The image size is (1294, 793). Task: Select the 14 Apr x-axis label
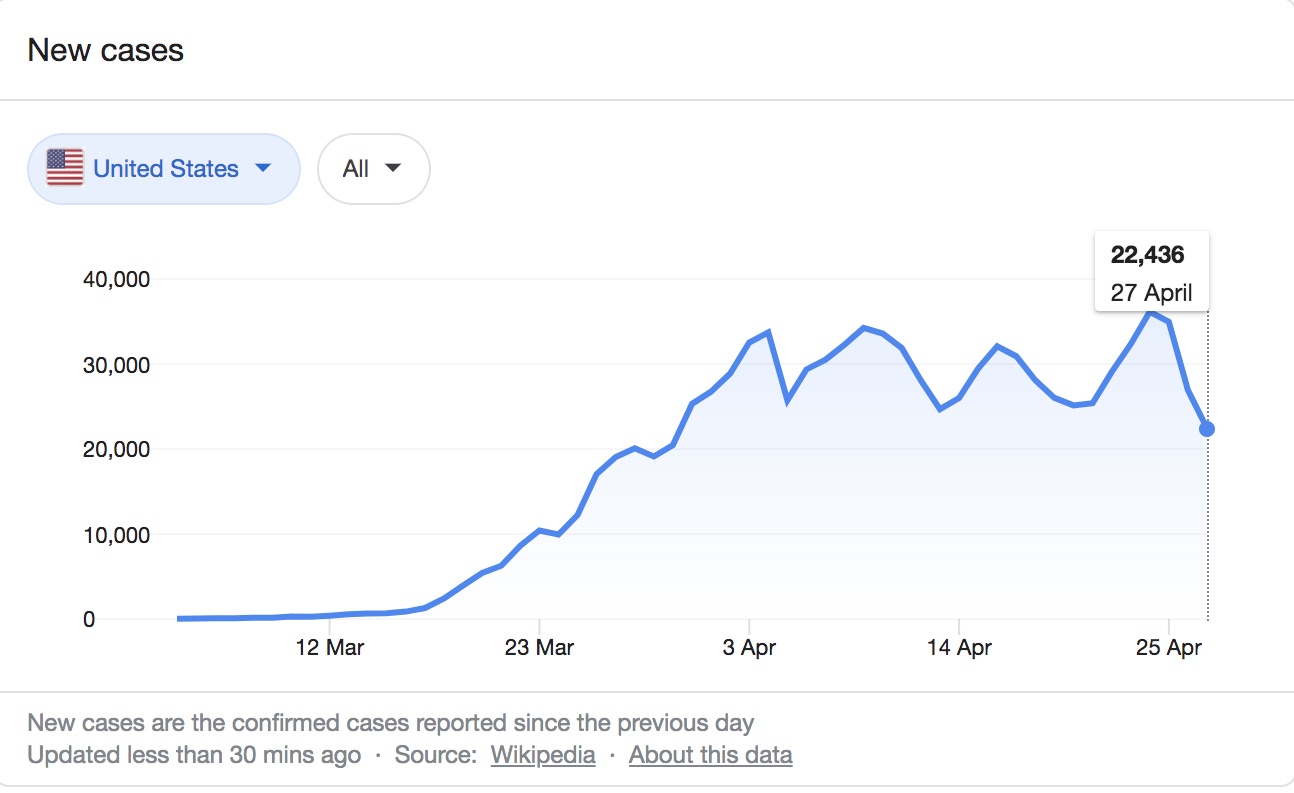(x=959, y=648)
